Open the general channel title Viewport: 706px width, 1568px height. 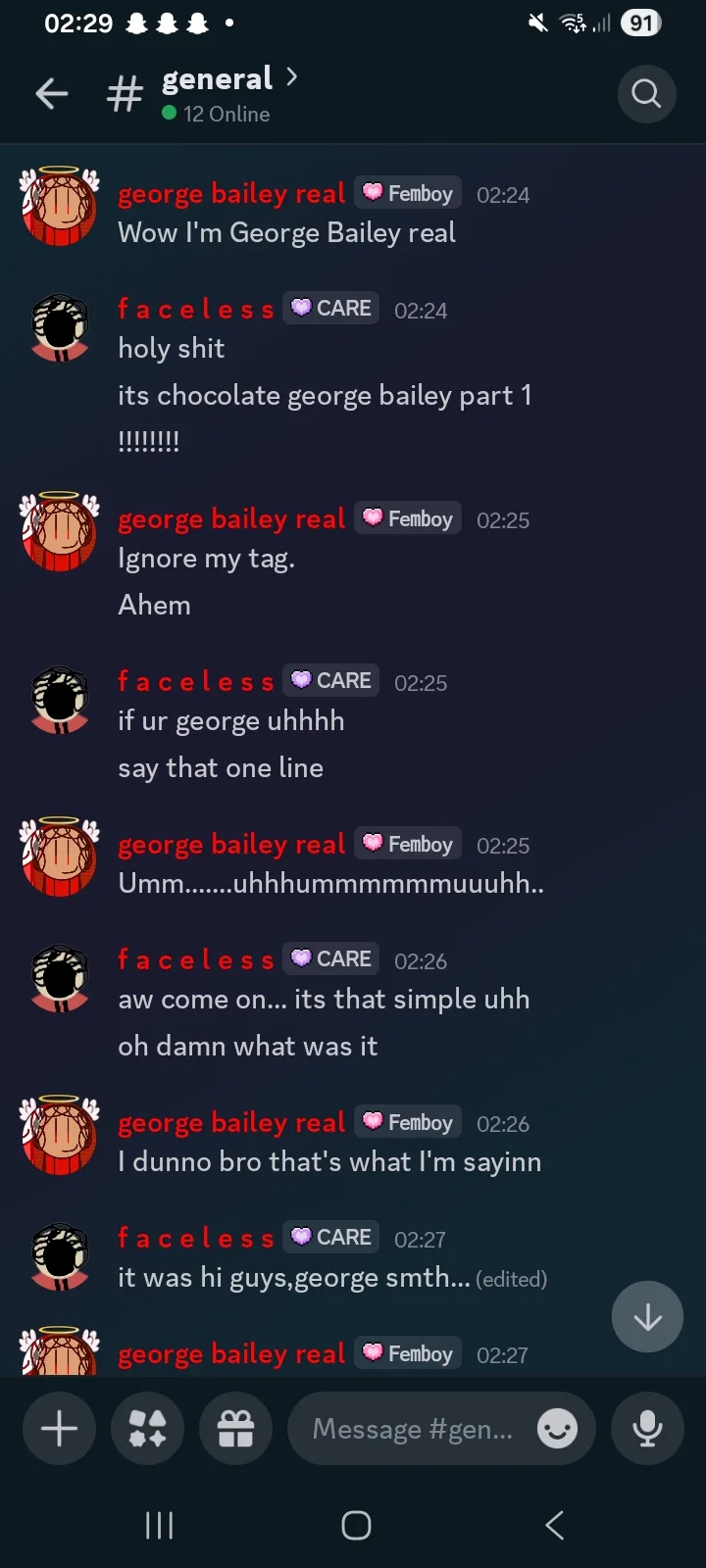[x=217, y=78]
